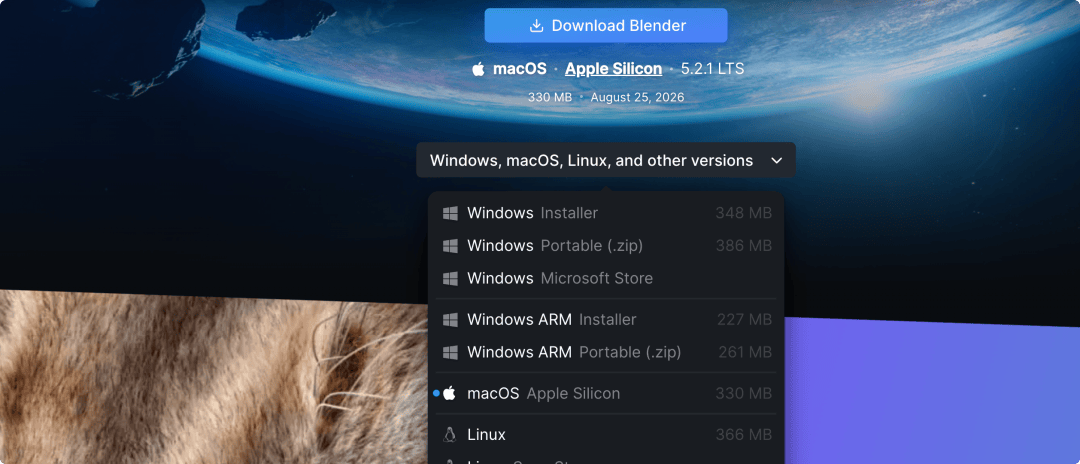The width and height of the screenshot is (1080, 464).
Task: Collapse the Windows, macOS, Linux, and other versions dropdown
Action: (605, 160)
